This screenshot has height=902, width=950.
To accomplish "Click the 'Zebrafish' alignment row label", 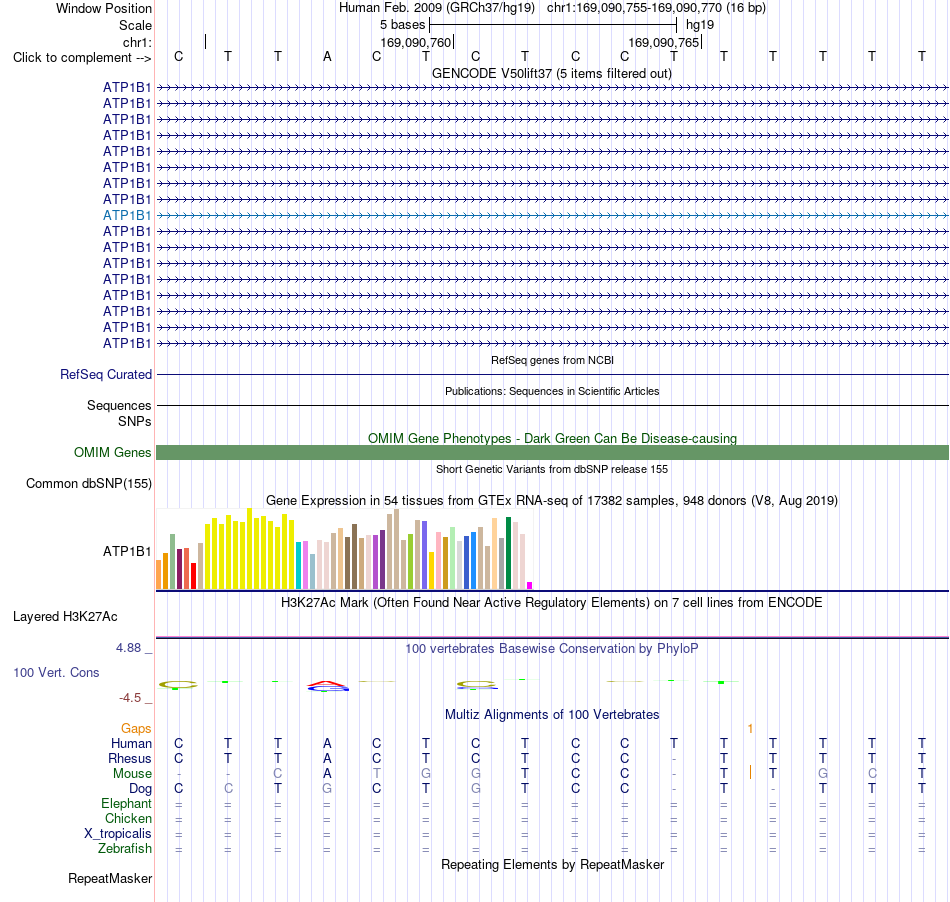I will coord(125,849).
